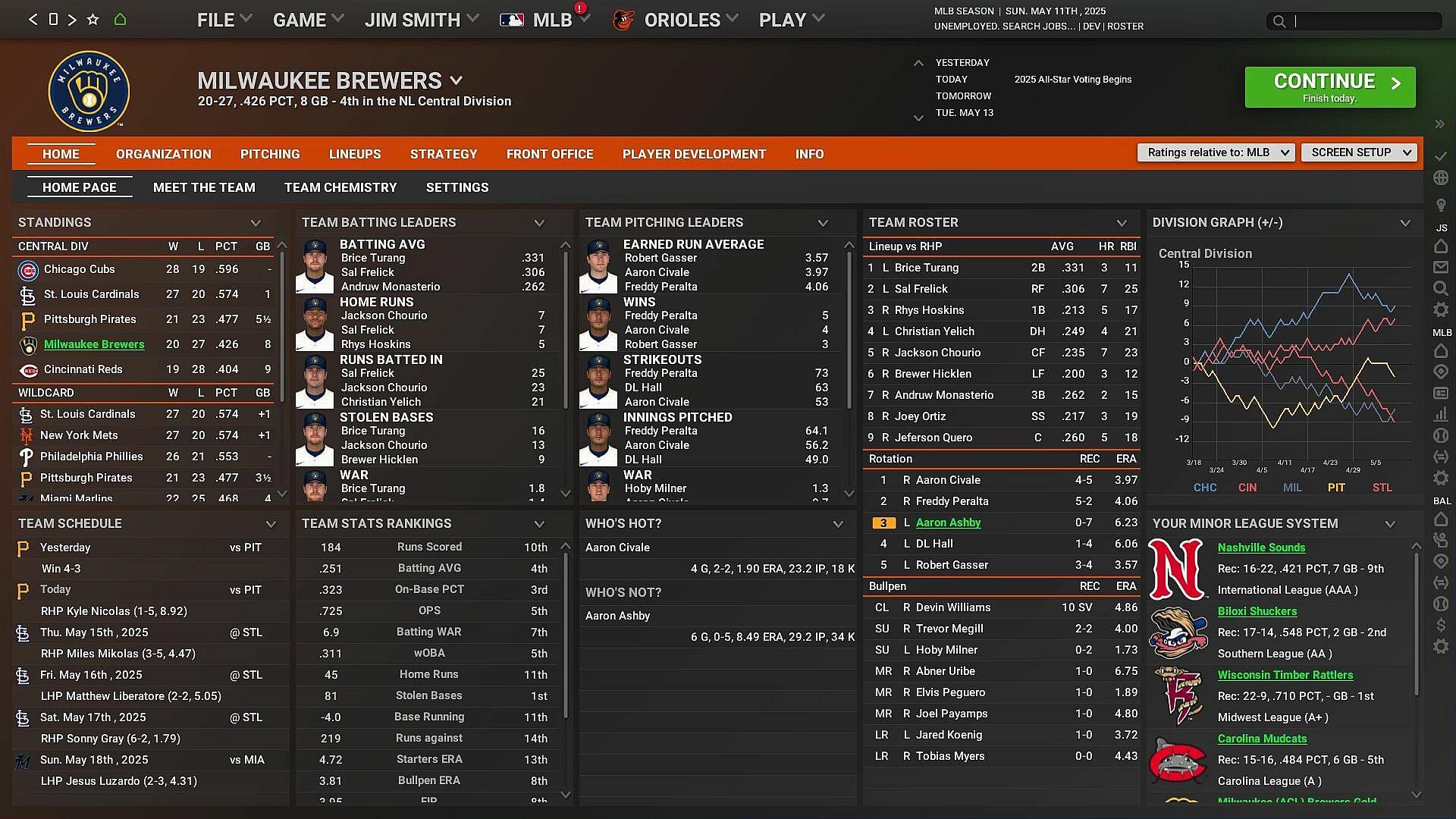The image size is (1456, 819).
Task: Click the green home icon in top bar
Action: (120, 20)
